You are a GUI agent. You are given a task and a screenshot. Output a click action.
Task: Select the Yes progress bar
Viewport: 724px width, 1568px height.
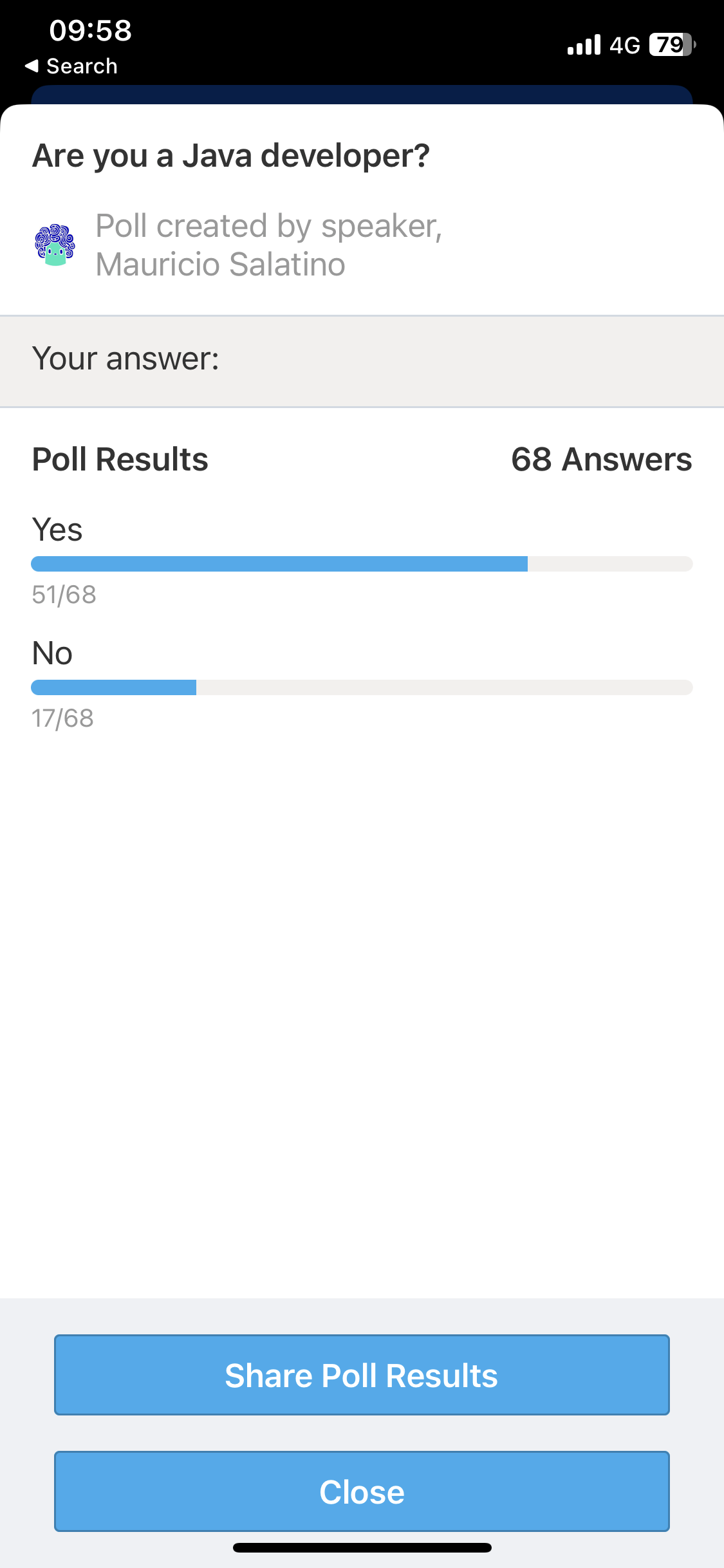[x=362, y=564]
